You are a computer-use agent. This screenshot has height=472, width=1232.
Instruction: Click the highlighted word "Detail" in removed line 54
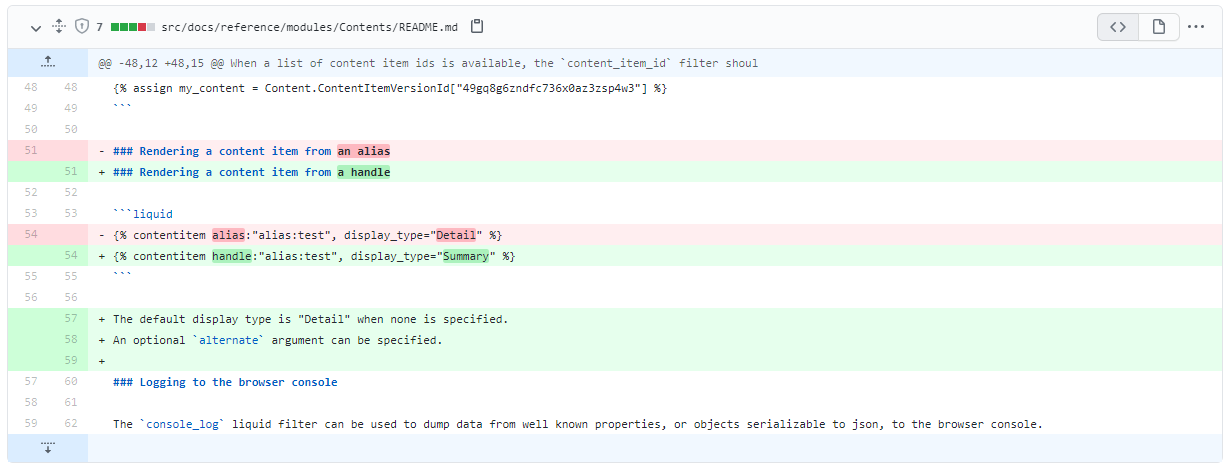click(456, 235)
